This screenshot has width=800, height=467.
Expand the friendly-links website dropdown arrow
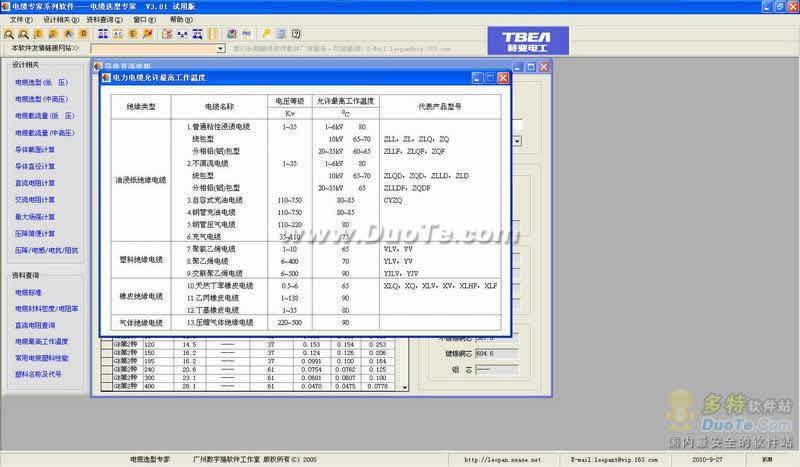click(x=220, y=48)
